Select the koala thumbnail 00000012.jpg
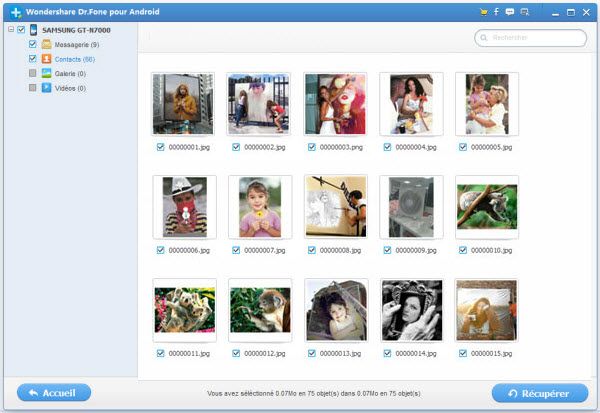The image size is (600, 413). 260,310
